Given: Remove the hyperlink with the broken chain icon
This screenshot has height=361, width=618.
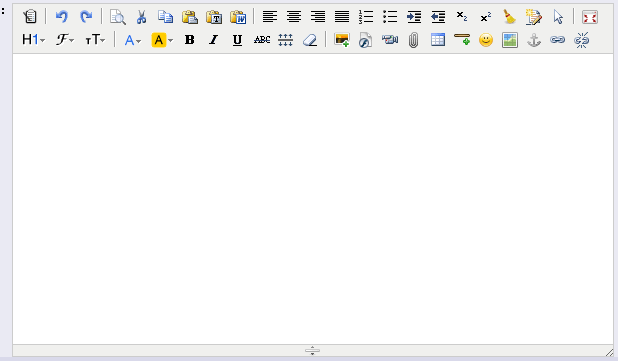Looking at the screenshot, I should click(581, 40).
